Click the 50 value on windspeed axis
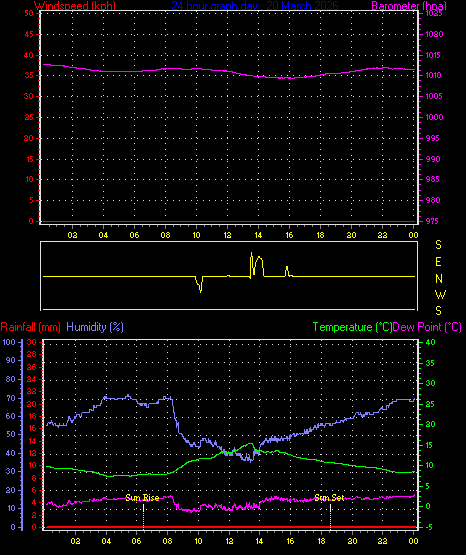Screen dimensions: 466x555 [x=29, y=13]
